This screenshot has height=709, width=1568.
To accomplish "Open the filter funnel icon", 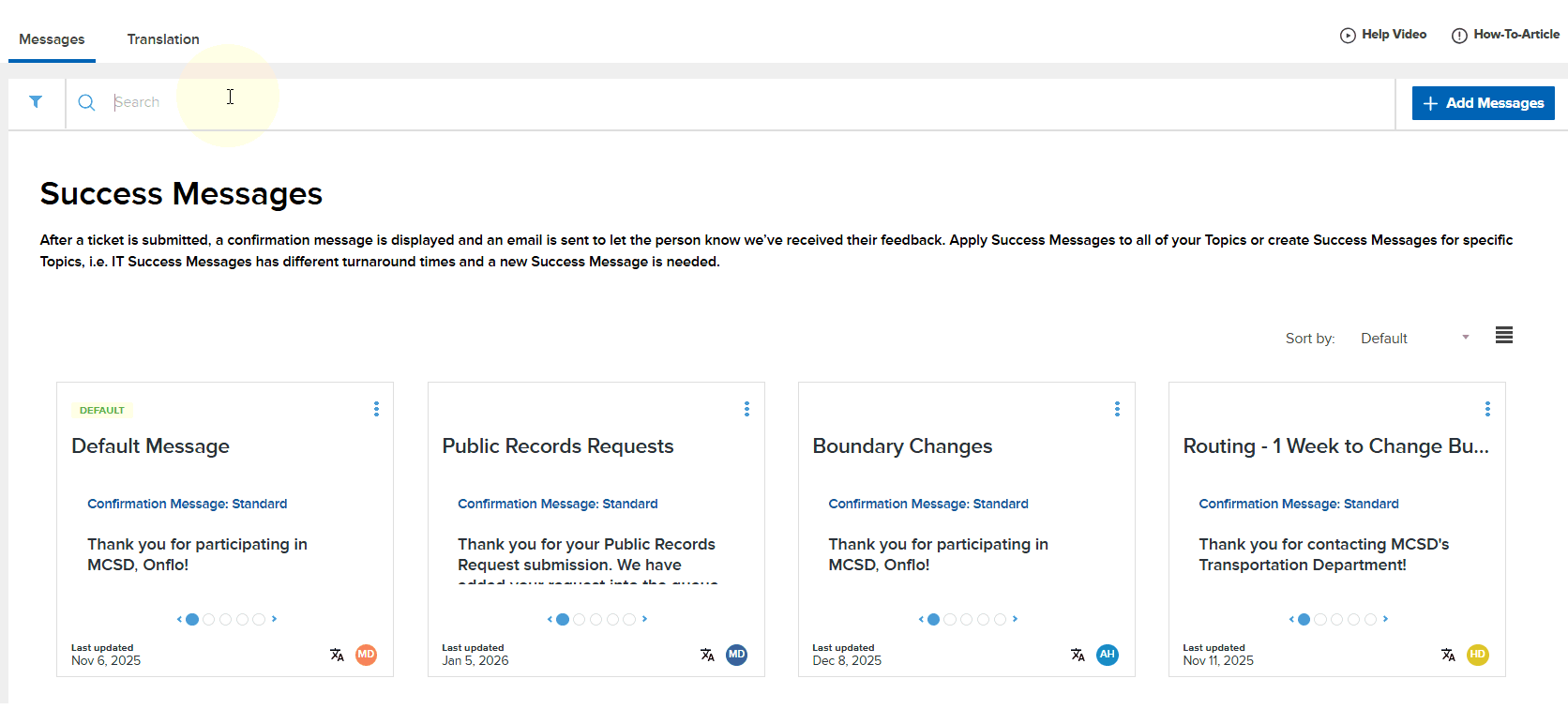I will (36, 102).
